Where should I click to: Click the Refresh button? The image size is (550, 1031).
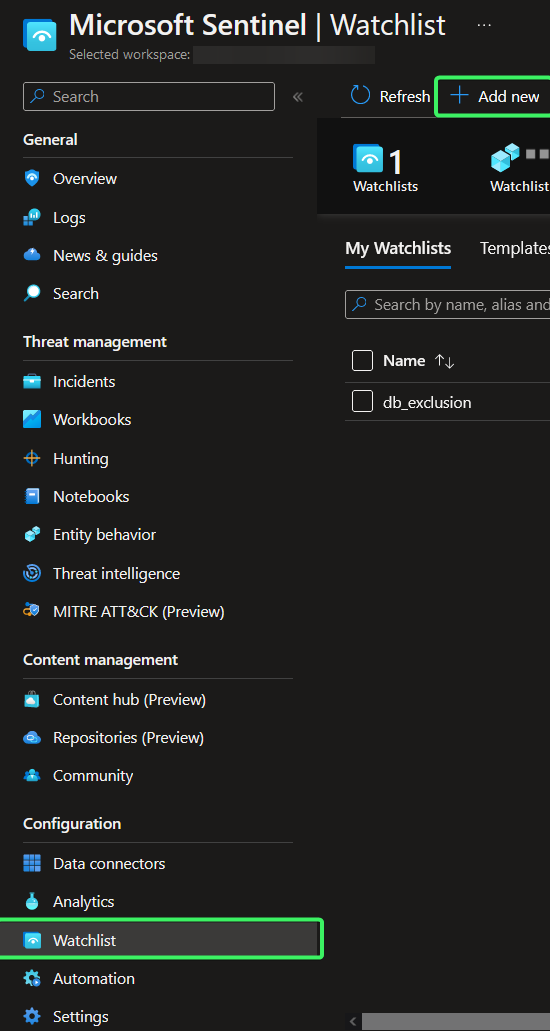click(390, 97)
